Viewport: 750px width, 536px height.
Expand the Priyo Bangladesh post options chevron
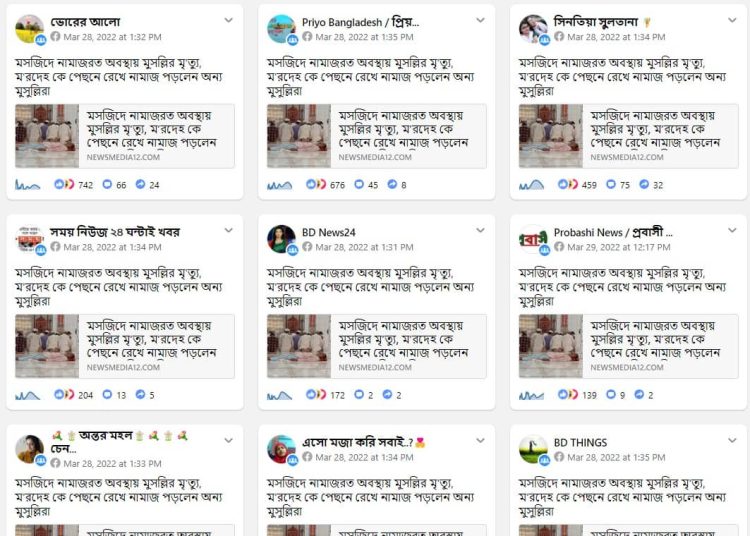pos(480,20)
